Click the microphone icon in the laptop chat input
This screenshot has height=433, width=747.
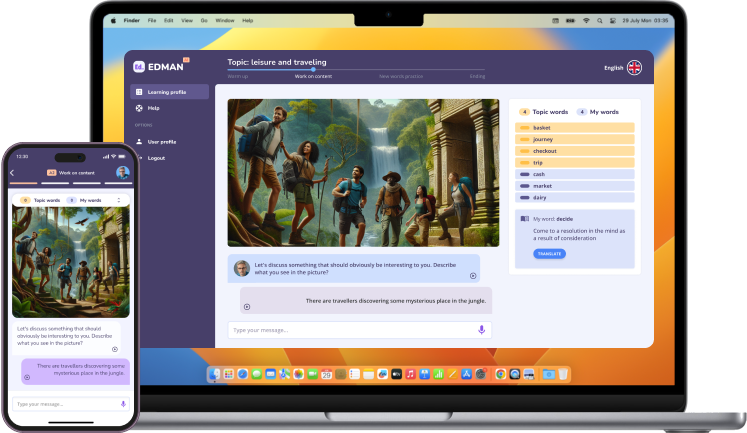tap(481, 329)
